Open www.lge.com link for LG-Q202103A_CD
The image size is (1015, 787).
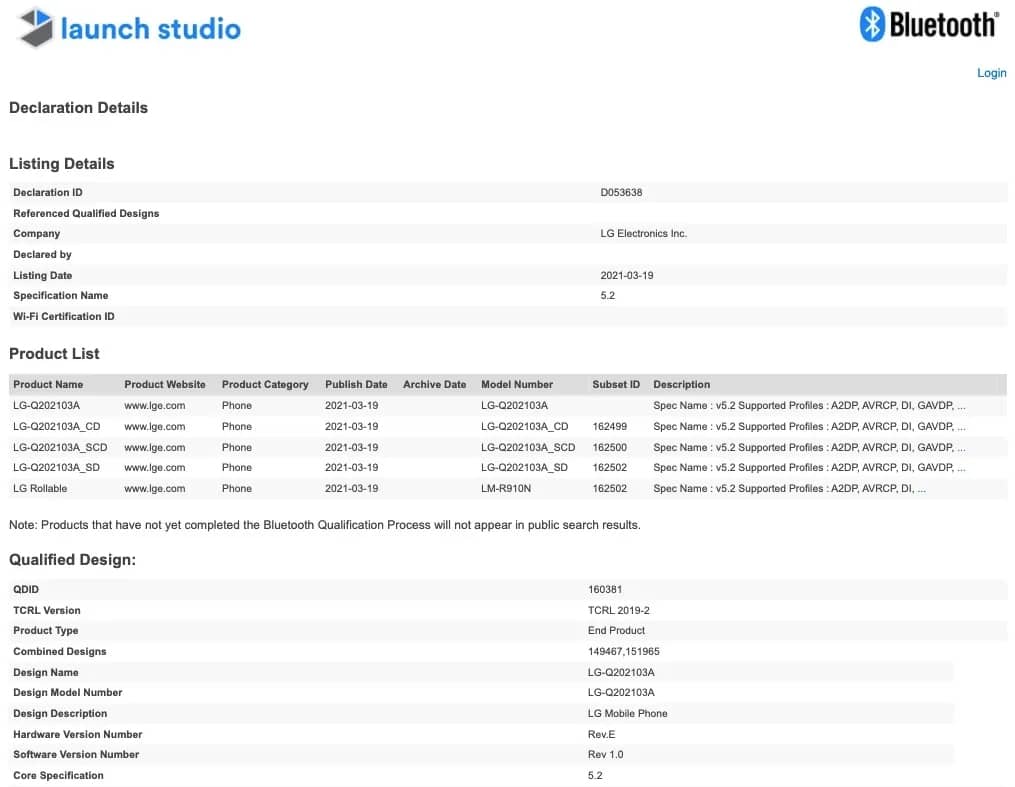(154, 427)
